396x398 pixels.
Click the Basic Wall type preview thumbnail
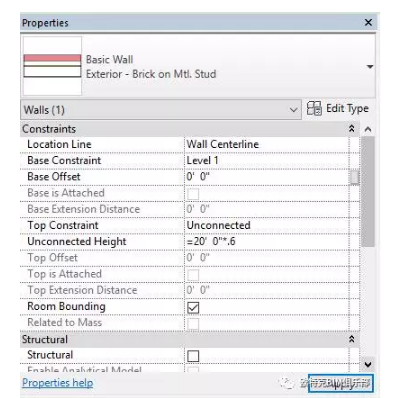coord(52,66)
